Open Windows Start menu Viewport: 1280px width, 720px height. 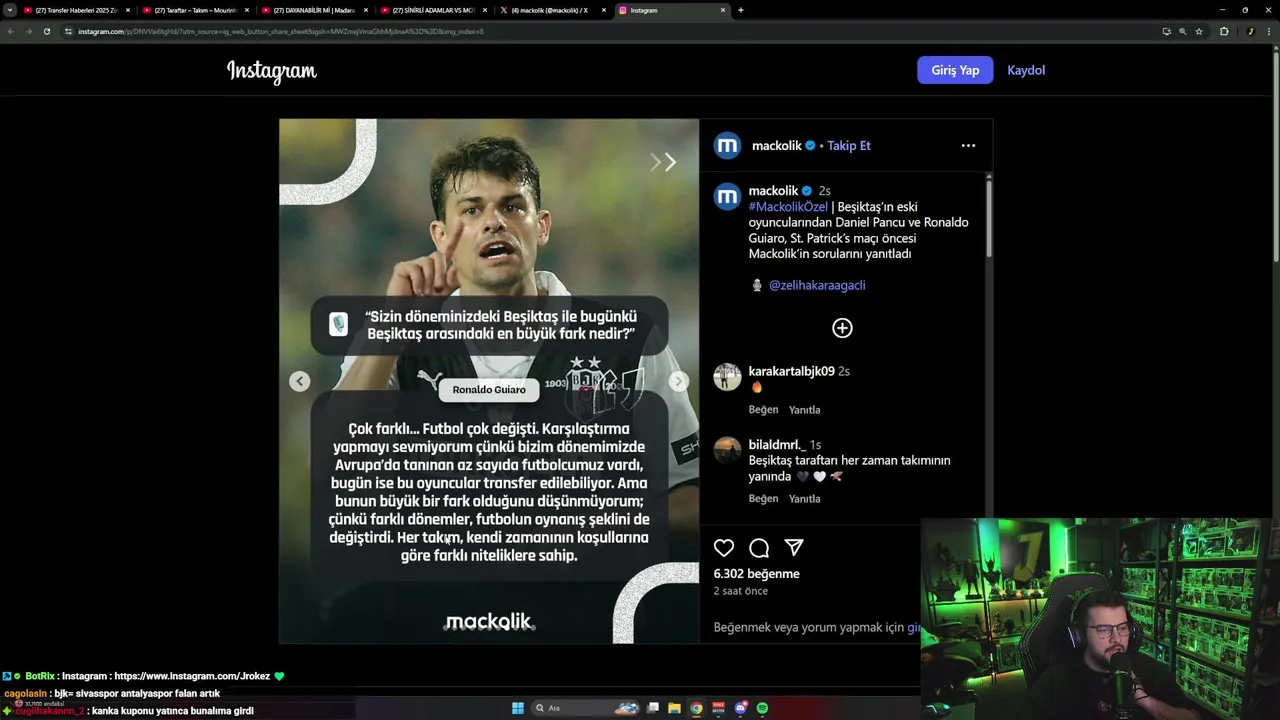pos(518,708)
